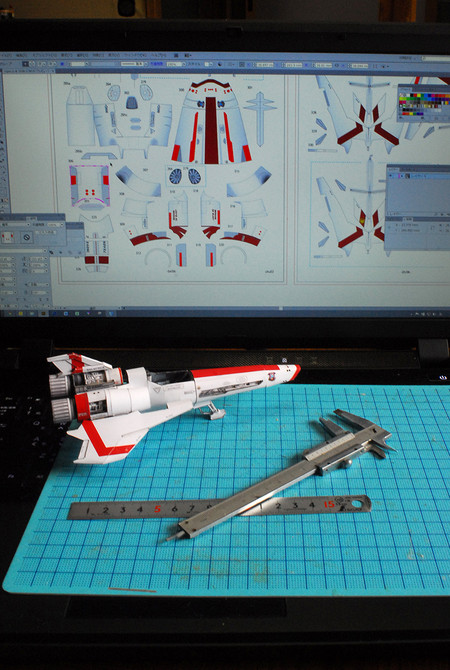
Task: Open the first menu in the menu bar
Action: coord(6,56)
